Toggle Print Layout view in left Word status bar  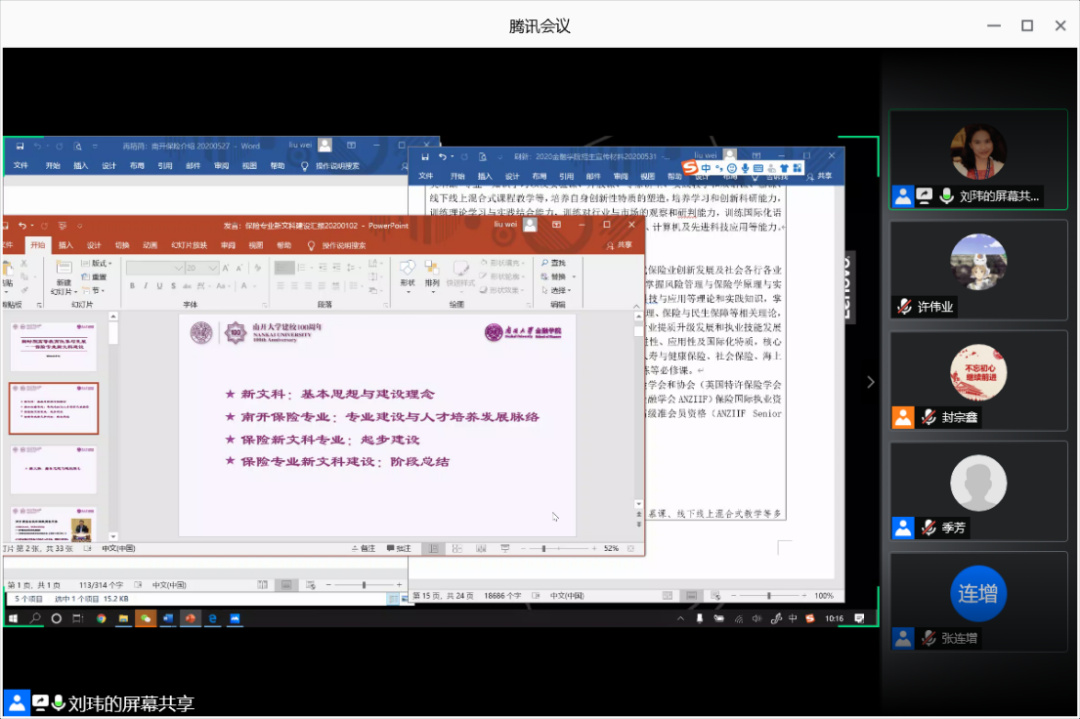click(x=286, y=585)
